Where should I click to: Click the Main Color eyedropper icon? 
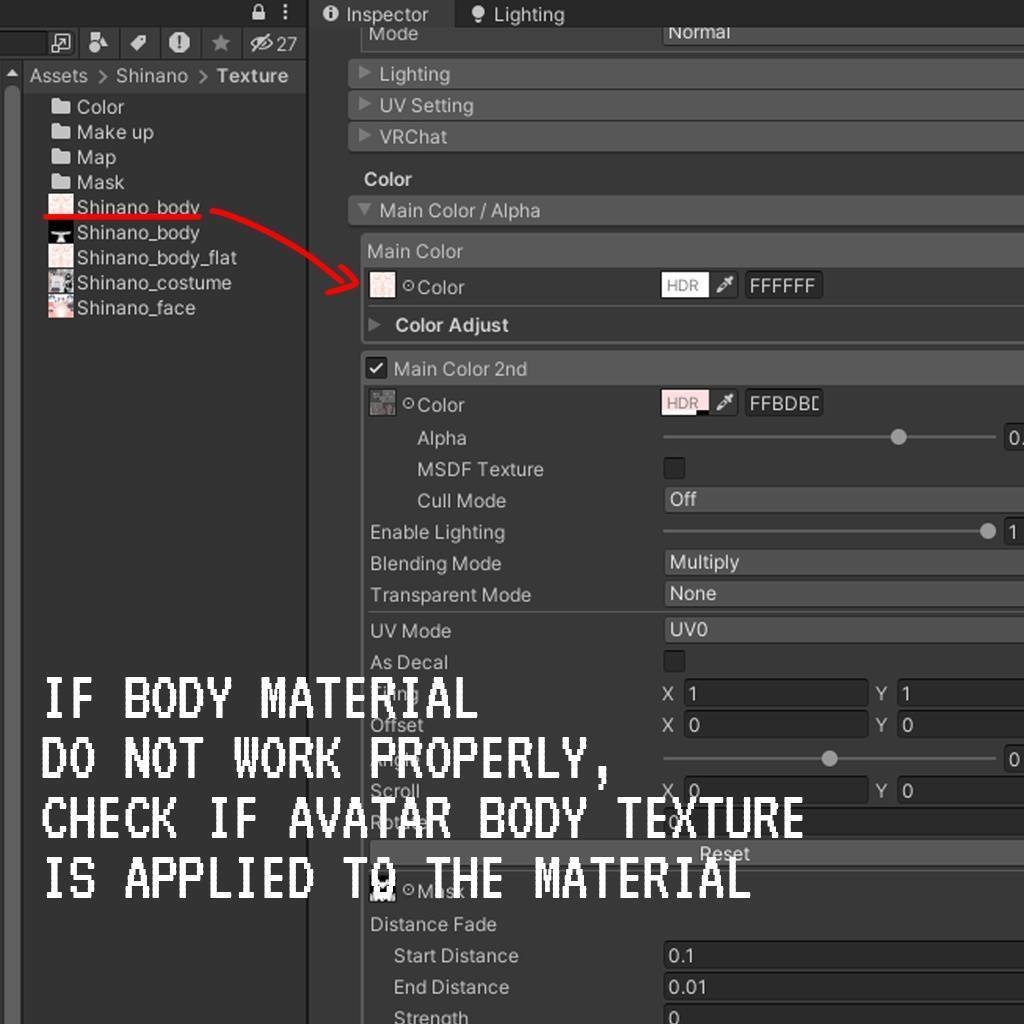coord(724,285)
